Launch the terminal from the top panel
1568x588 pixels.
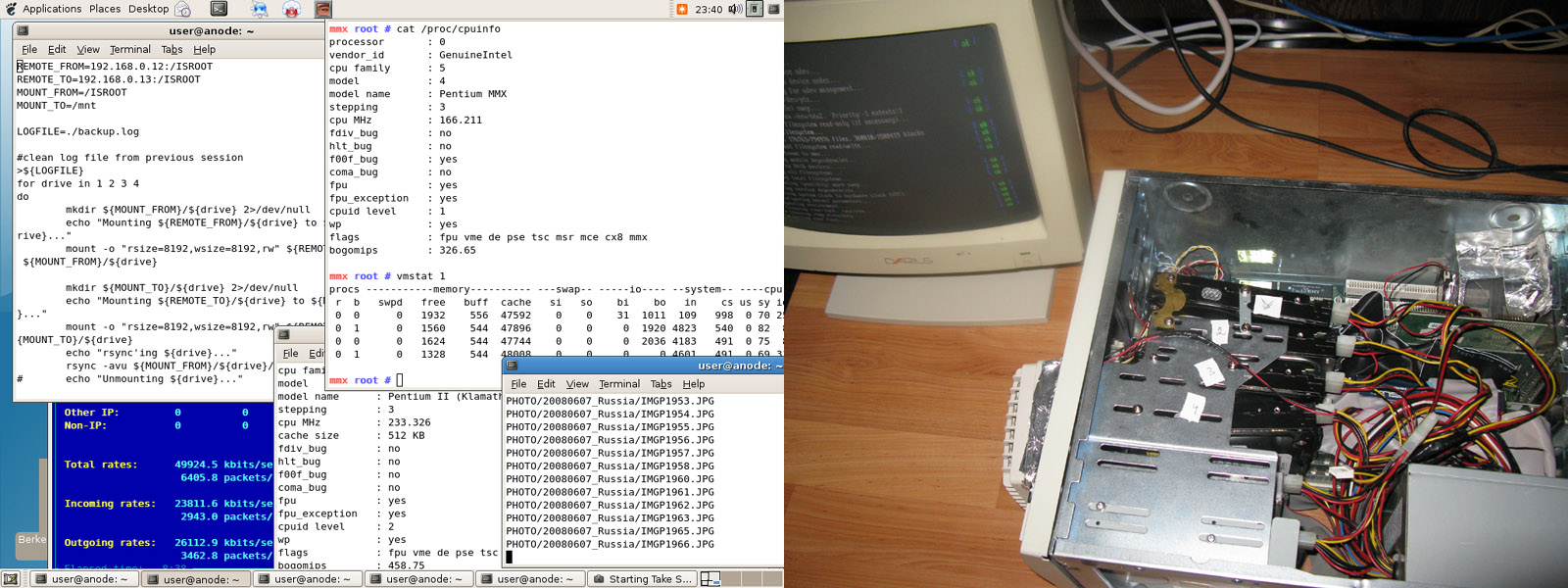pos(219,9)
